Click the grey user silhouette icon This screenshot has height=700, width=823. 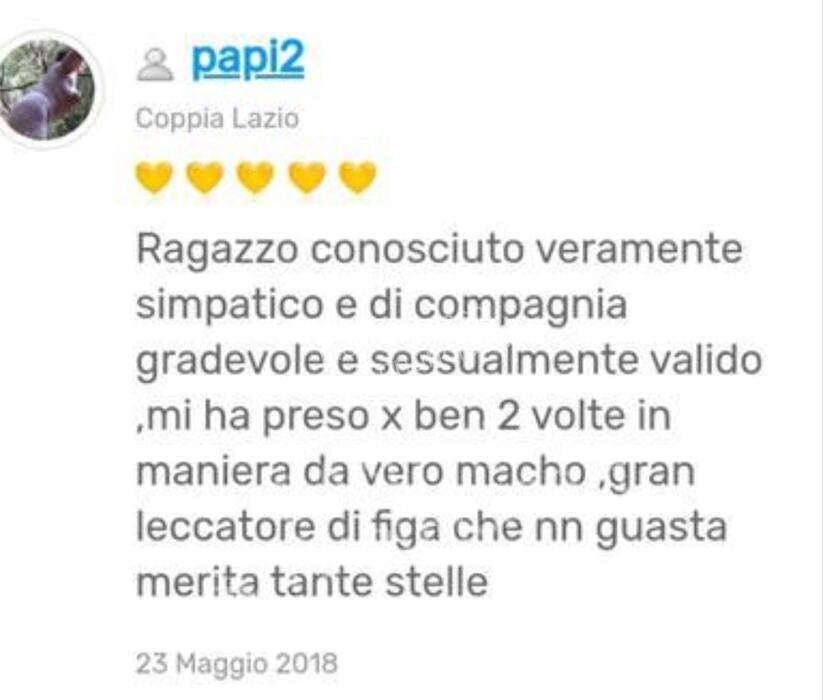coord(155,65)
